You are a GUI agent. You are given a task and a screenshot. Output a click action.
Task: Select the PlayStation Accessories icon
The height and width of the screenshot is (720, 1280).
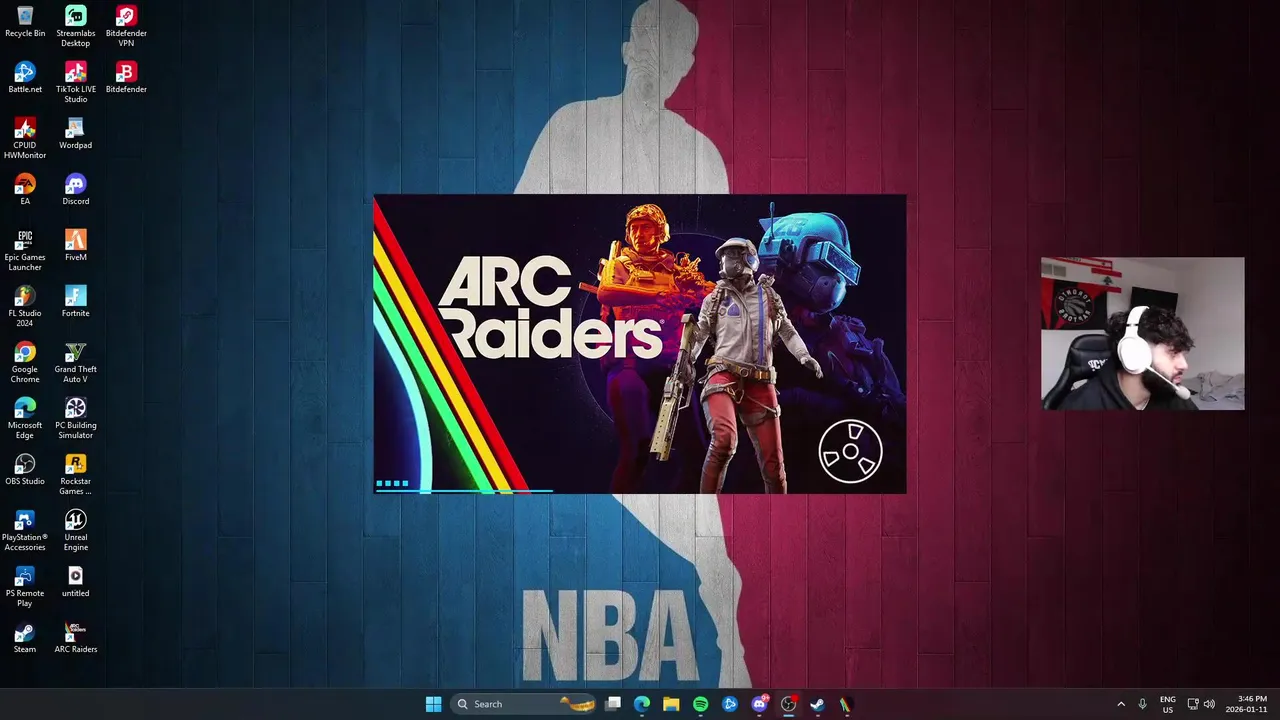(25, 530)
